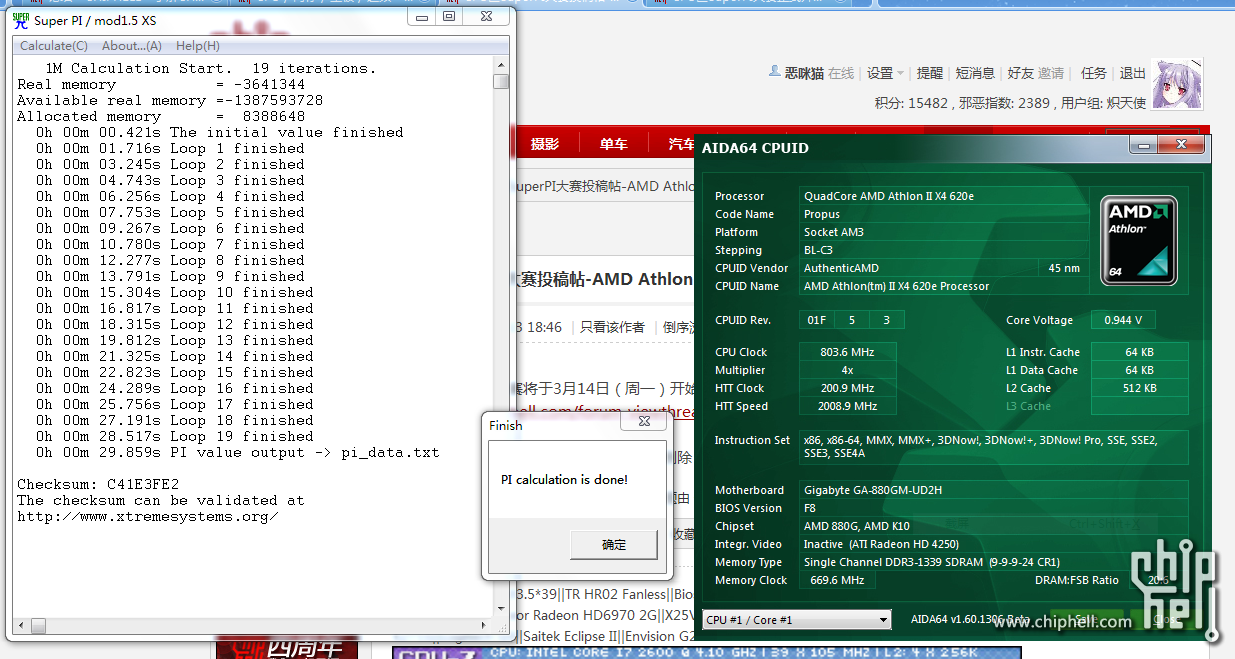
Task: Click the user icon beside 恶咪猫
Action: pos(774,72)
